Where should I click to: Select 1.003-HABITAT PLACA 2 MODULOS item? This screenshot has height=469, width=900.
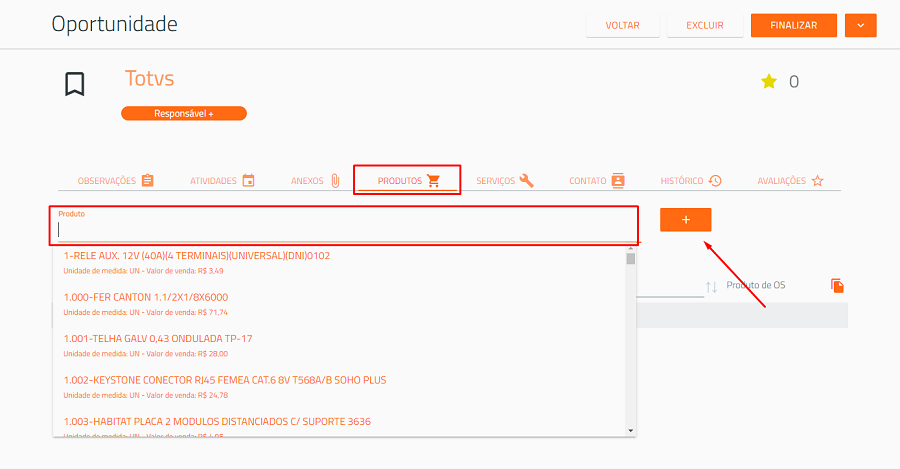(x=339, y=425)
